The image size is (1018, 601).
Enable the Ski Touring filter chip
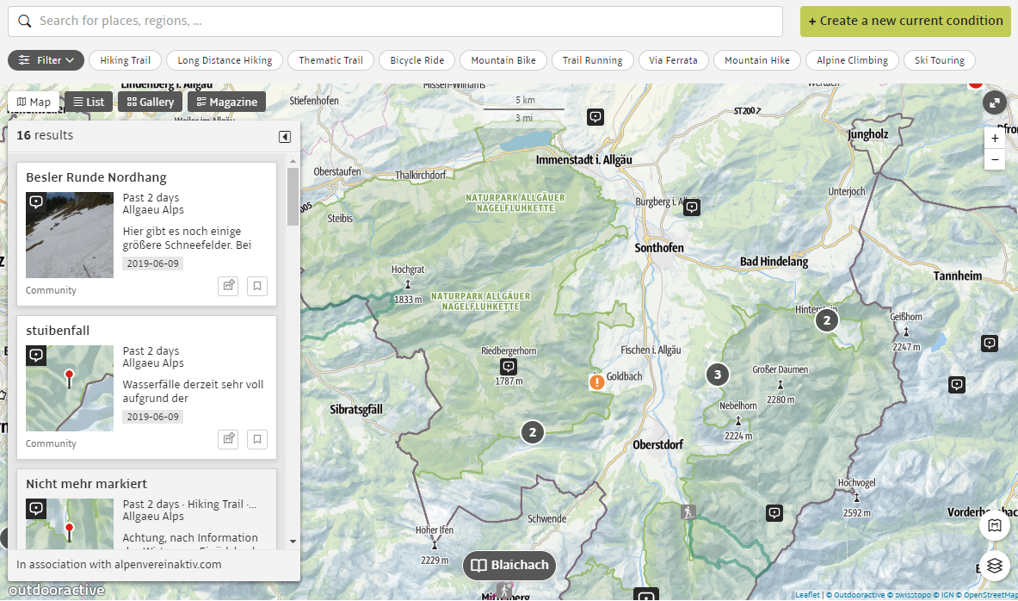point(939,60)
